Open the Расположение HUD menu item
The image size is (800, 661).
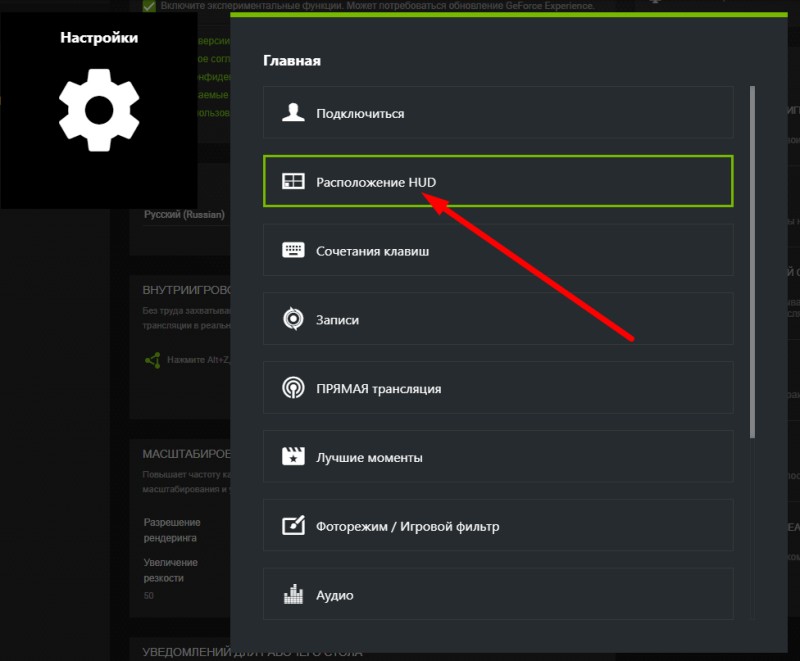click(498, 181)
